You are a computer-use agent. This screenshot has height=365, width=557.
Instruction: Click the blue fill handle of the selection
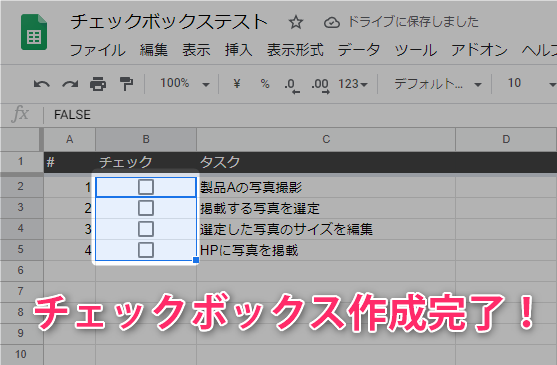(196, 260)
